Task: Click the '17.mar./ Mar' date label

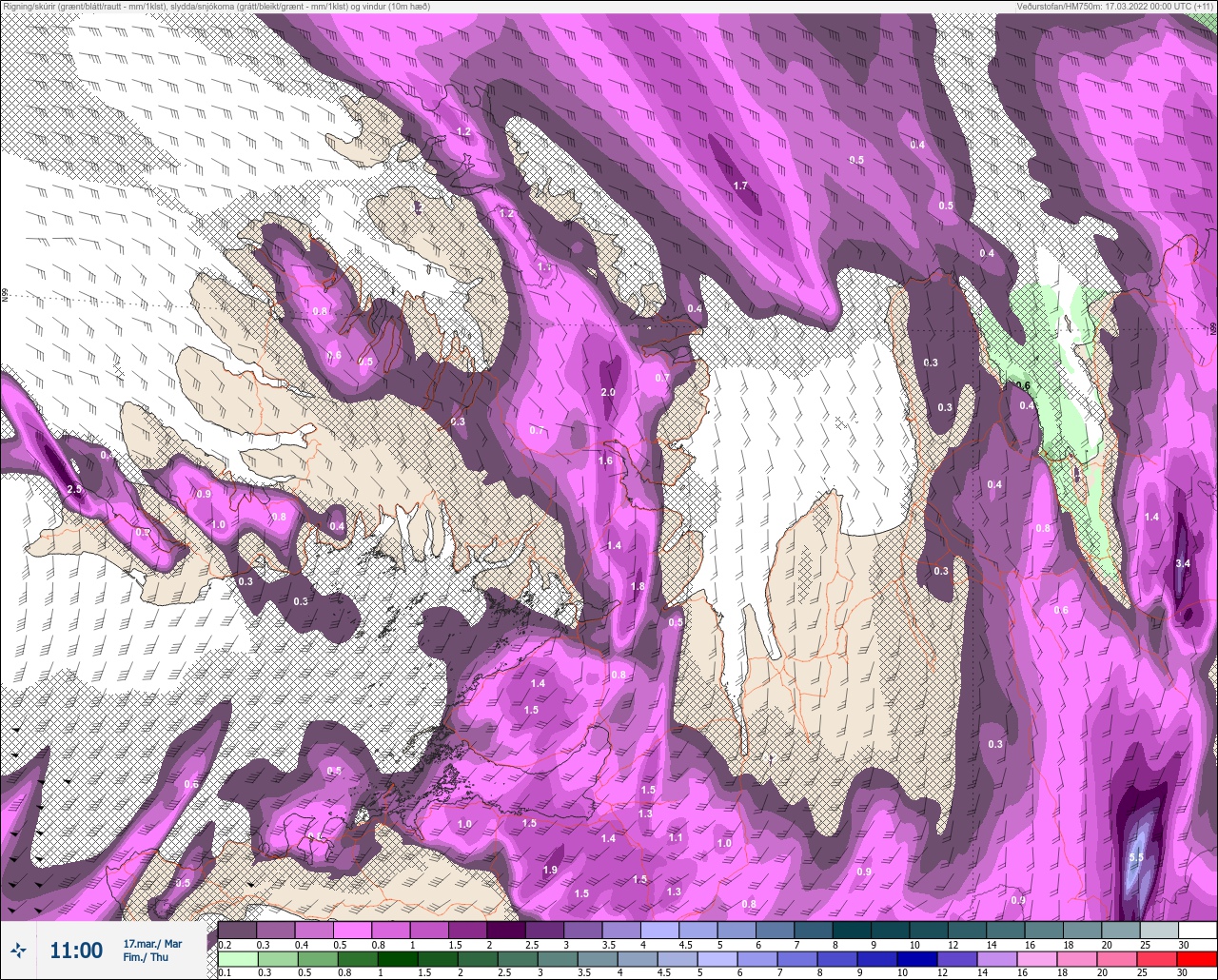Action: click(x=152, y=944)
